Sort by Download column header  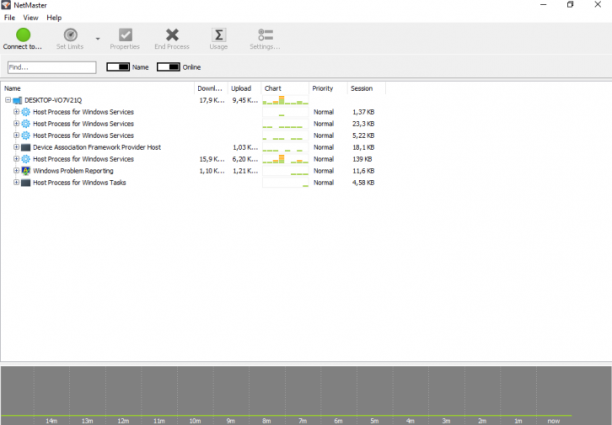211,89
